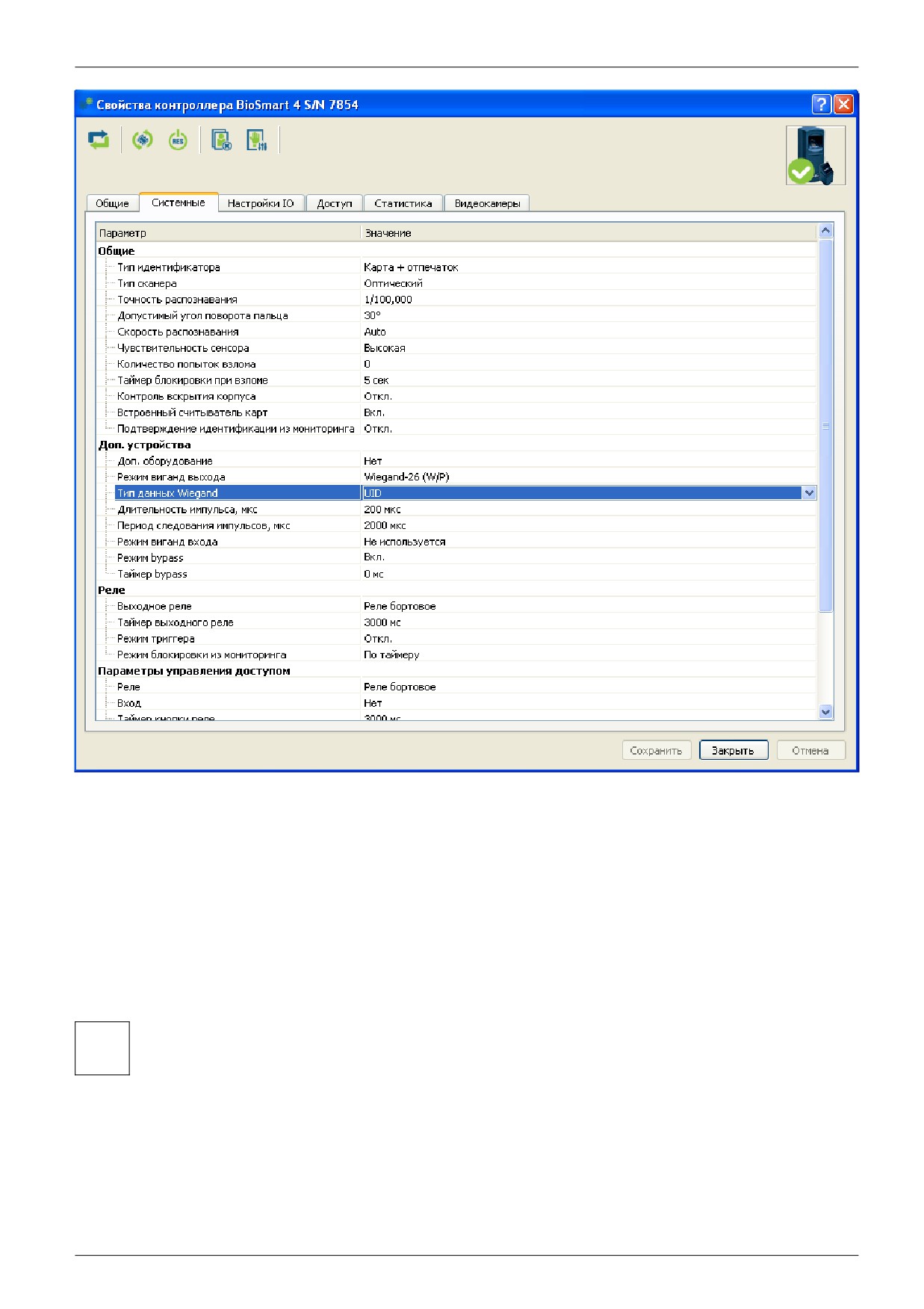Select Период следования импульсов row
This screenshot has width=924, height=1309.
click(x=456, y=525)
